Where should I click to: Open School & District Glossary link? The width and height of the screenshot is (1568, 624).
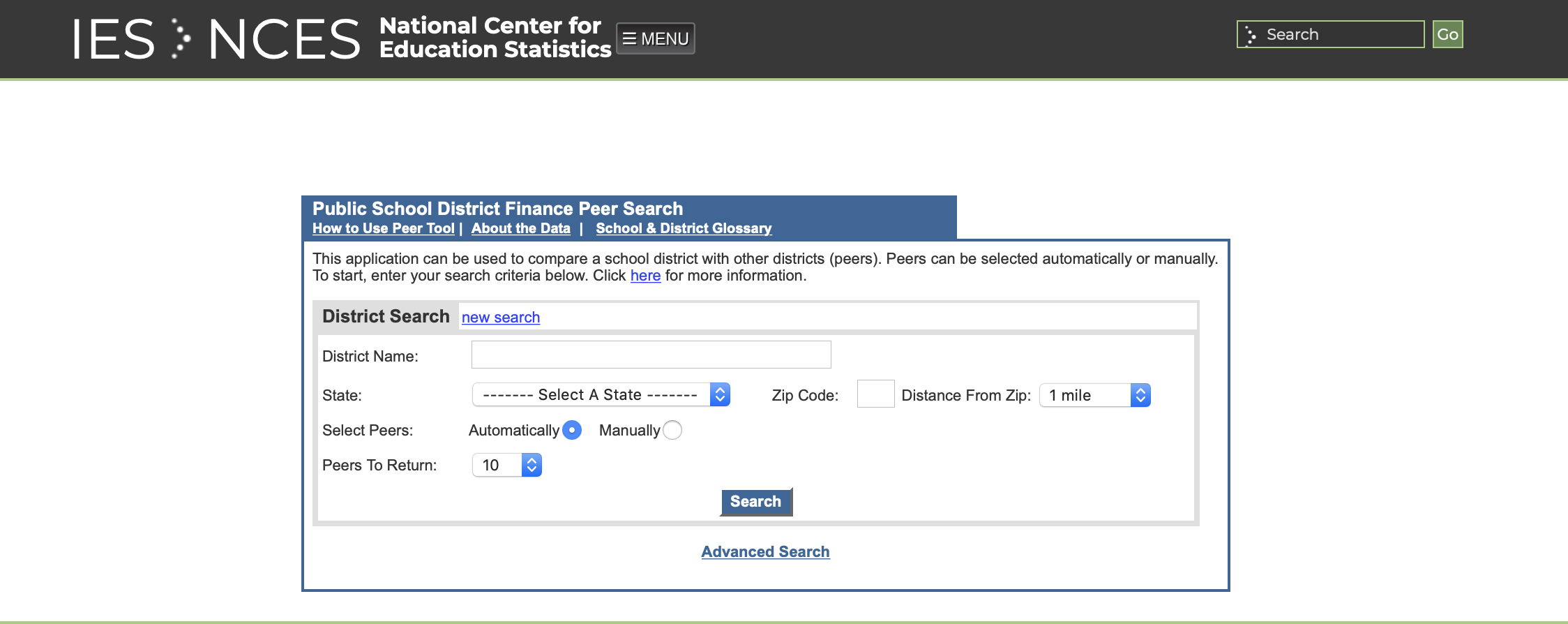[x=683, y=228]
